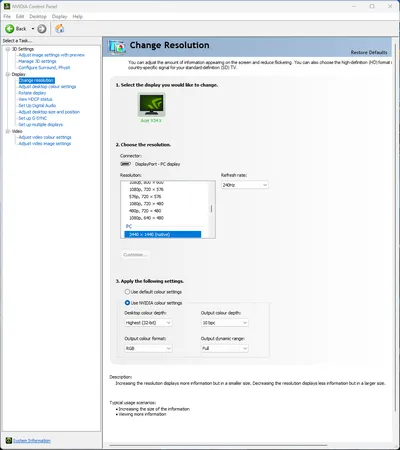The height and width of the screenshot is (450, 400).
Task: Open Adjust desktop size and position
Action: tap(49, 112)
